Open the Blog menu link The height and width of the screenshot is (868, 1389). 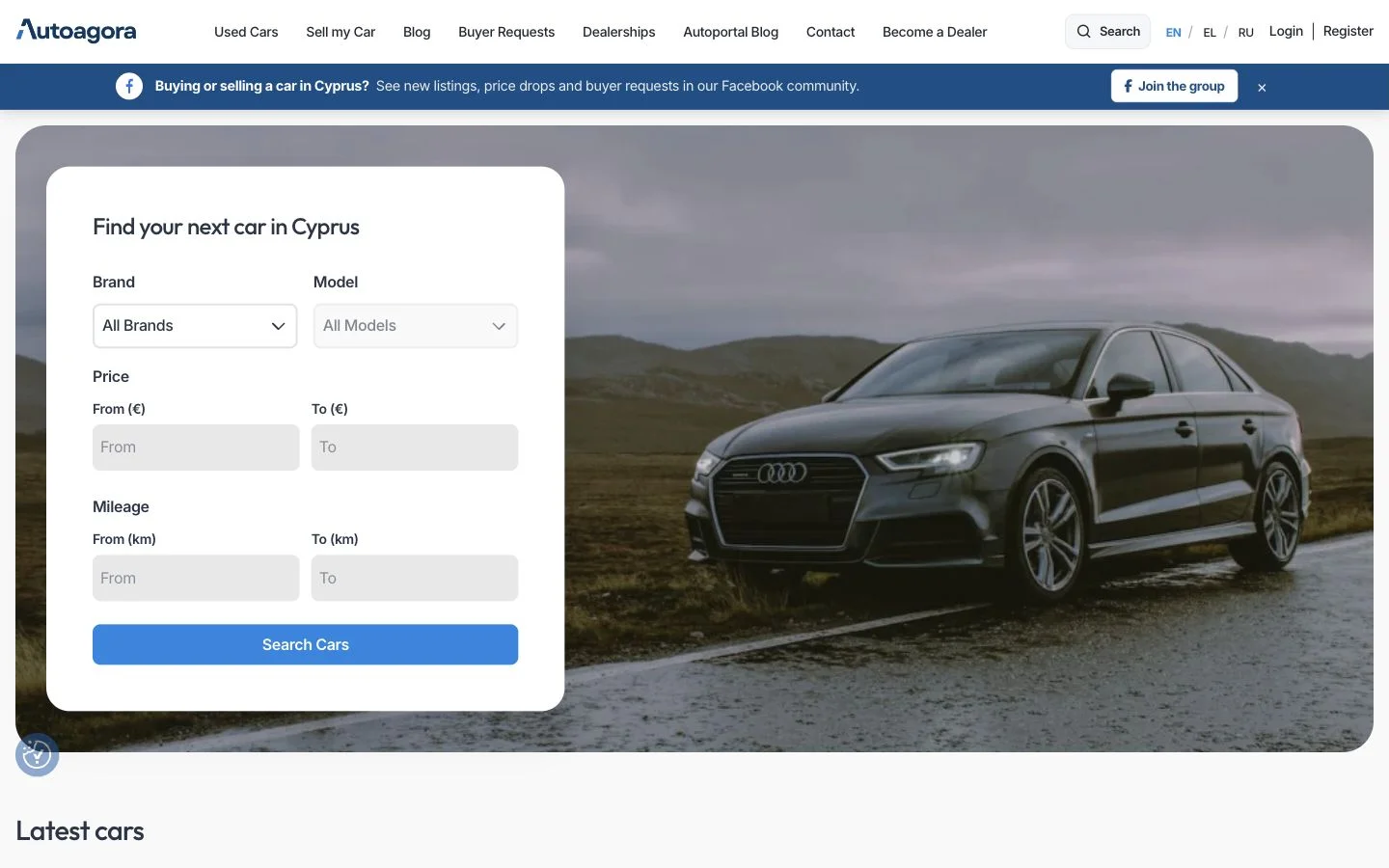tap(417, 32)
